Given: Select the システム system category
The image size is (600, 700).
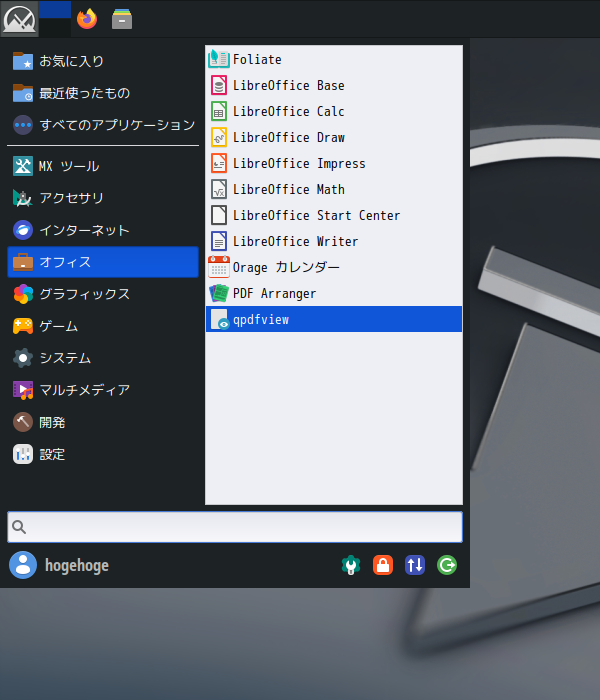Looking at the screenshot, I should pos(103,358).
